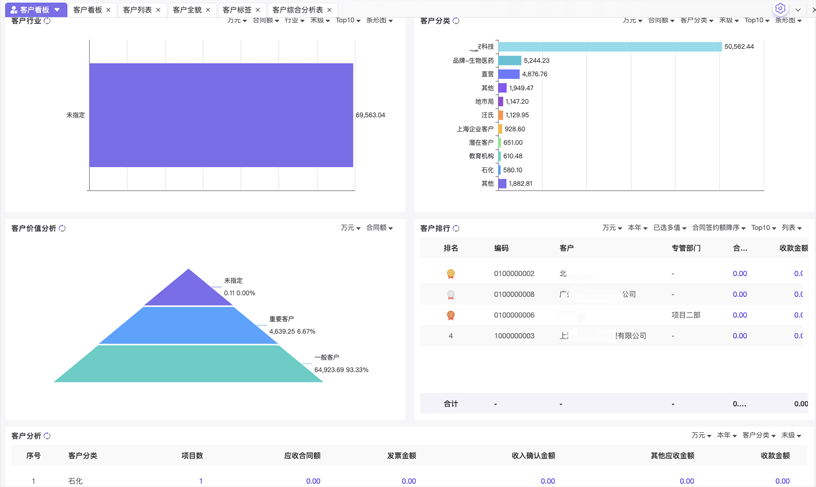This screenshot has width=816, height=487.
Task: Click the 0.00 contract value for customer 0100000002
Action: tap(739, 273)
